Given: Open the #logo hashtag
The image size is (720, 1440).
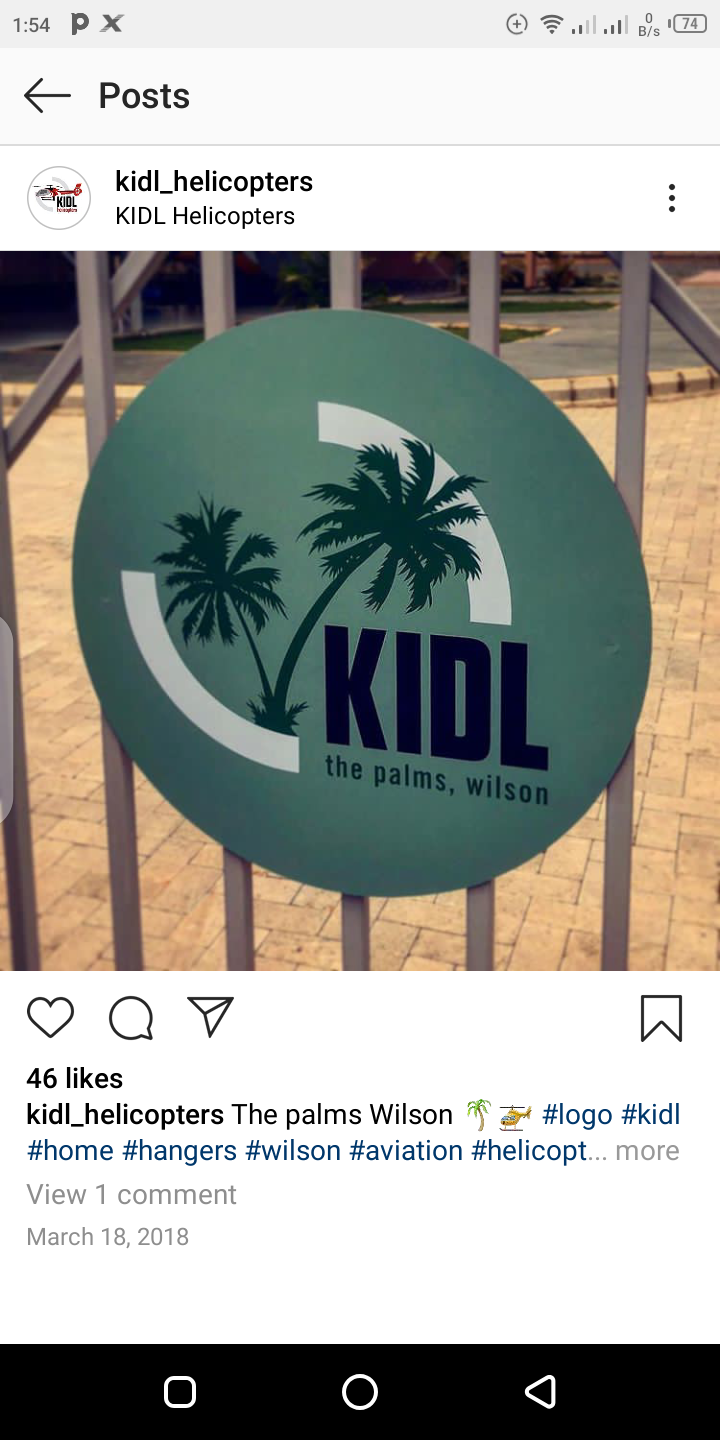Looking at the screenshot, I should 577,1114.
